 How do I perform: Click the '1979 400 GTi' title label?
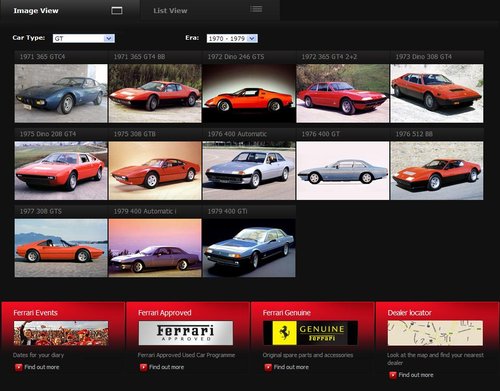(227, 211)
